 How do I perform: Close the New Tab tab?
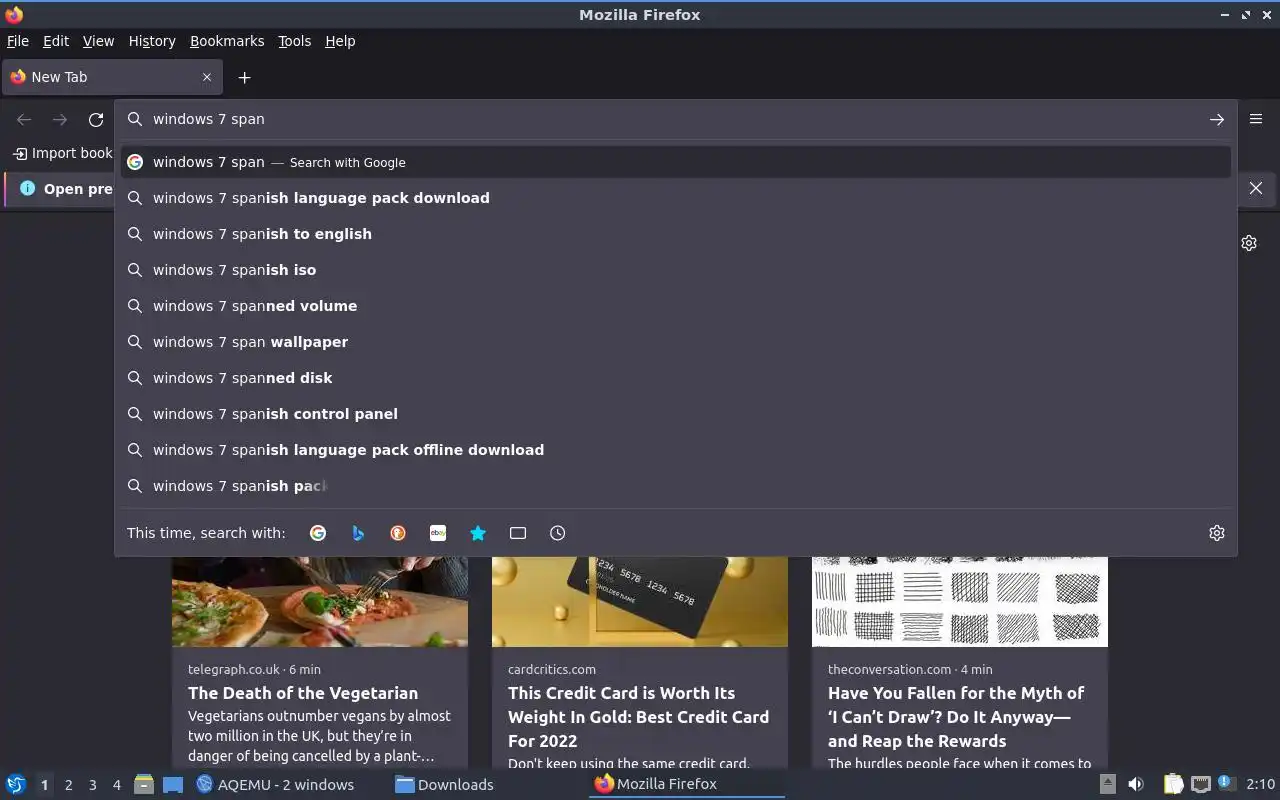point(207,77)
